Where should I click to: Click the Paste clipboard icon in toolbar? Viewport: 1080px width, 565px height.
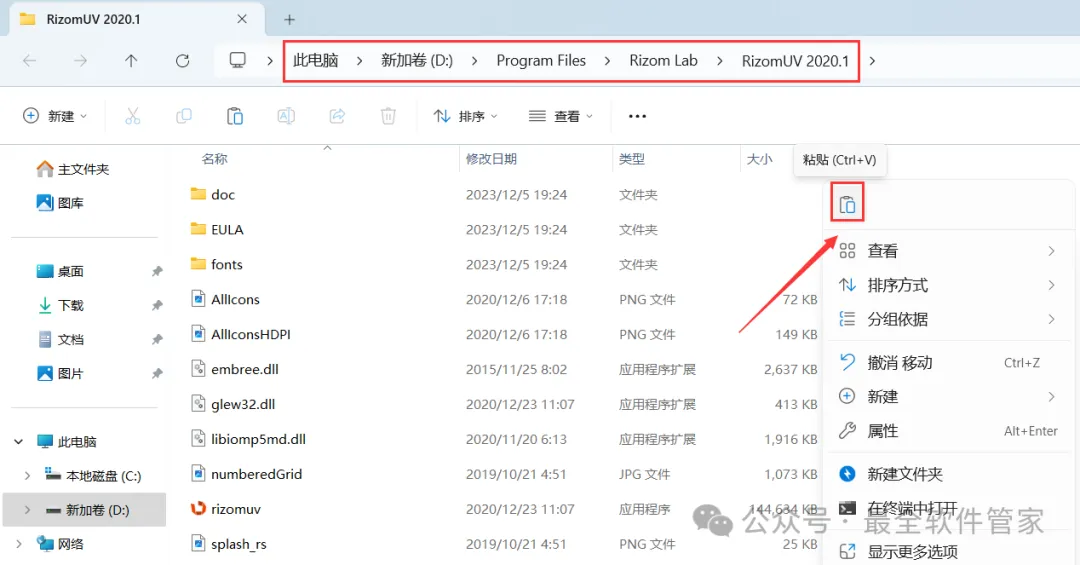235,116
